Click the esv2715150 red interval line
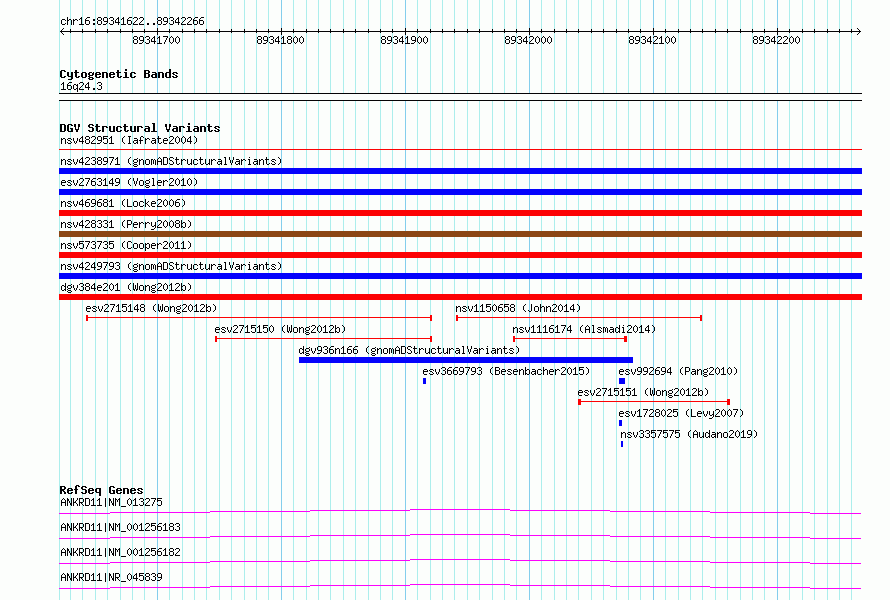The image size is (890, 600). pyautogui.click(x=324, y=339)
